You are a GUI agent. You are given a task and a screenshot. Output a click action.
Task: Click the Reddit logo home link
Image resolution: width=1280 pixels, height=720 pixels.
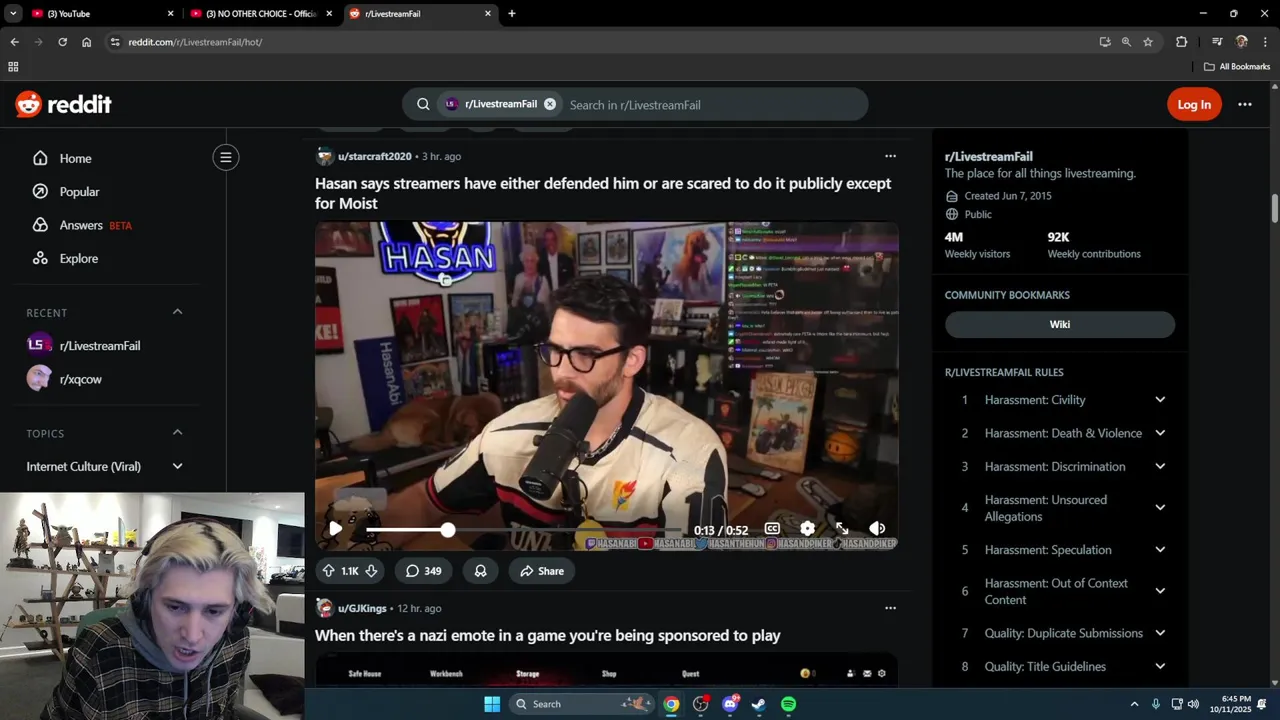pyautogui.click(x=63, y=104)
